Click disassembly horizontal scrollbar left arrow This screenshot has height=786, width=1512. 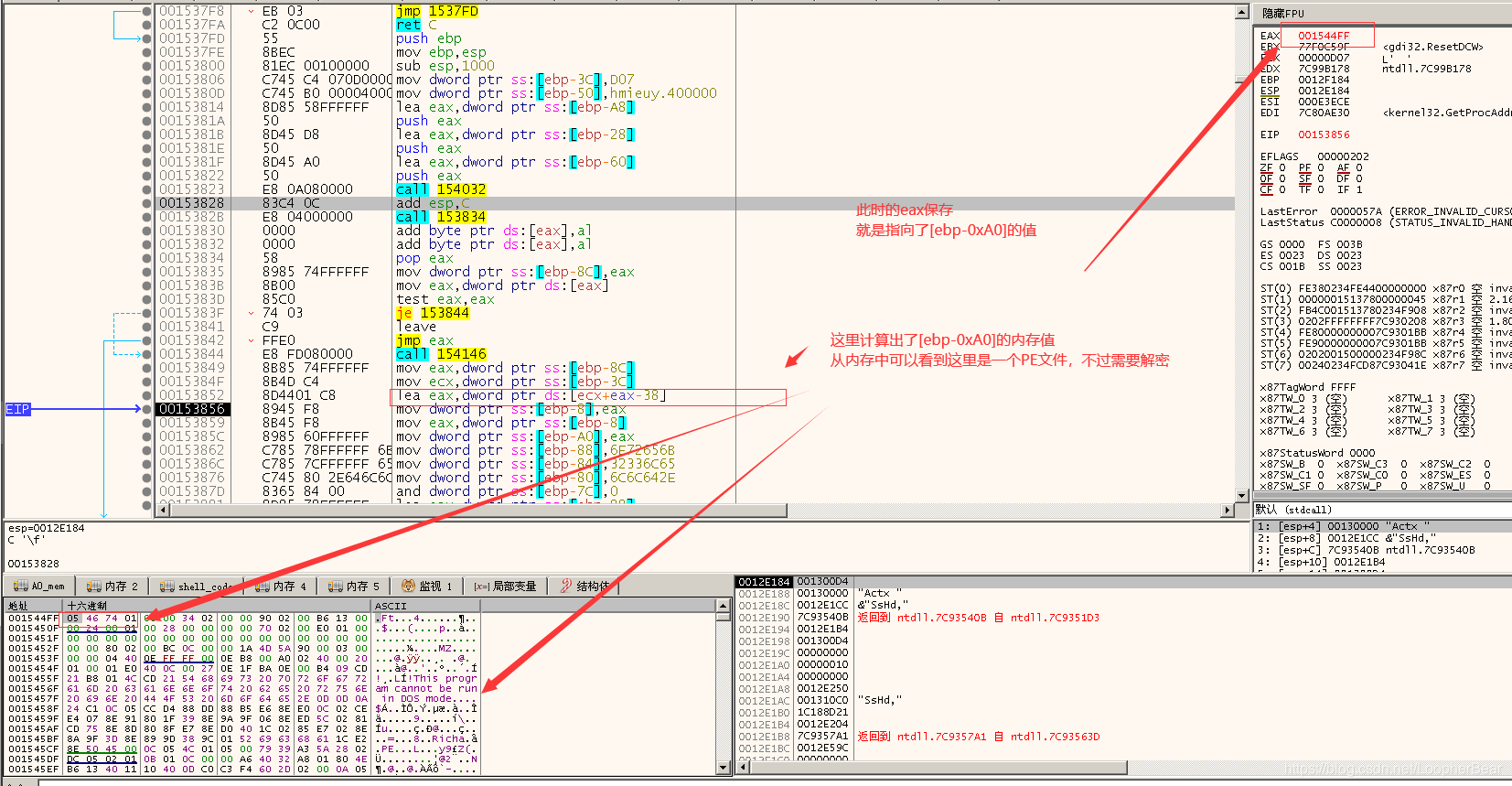click(164, 510)
